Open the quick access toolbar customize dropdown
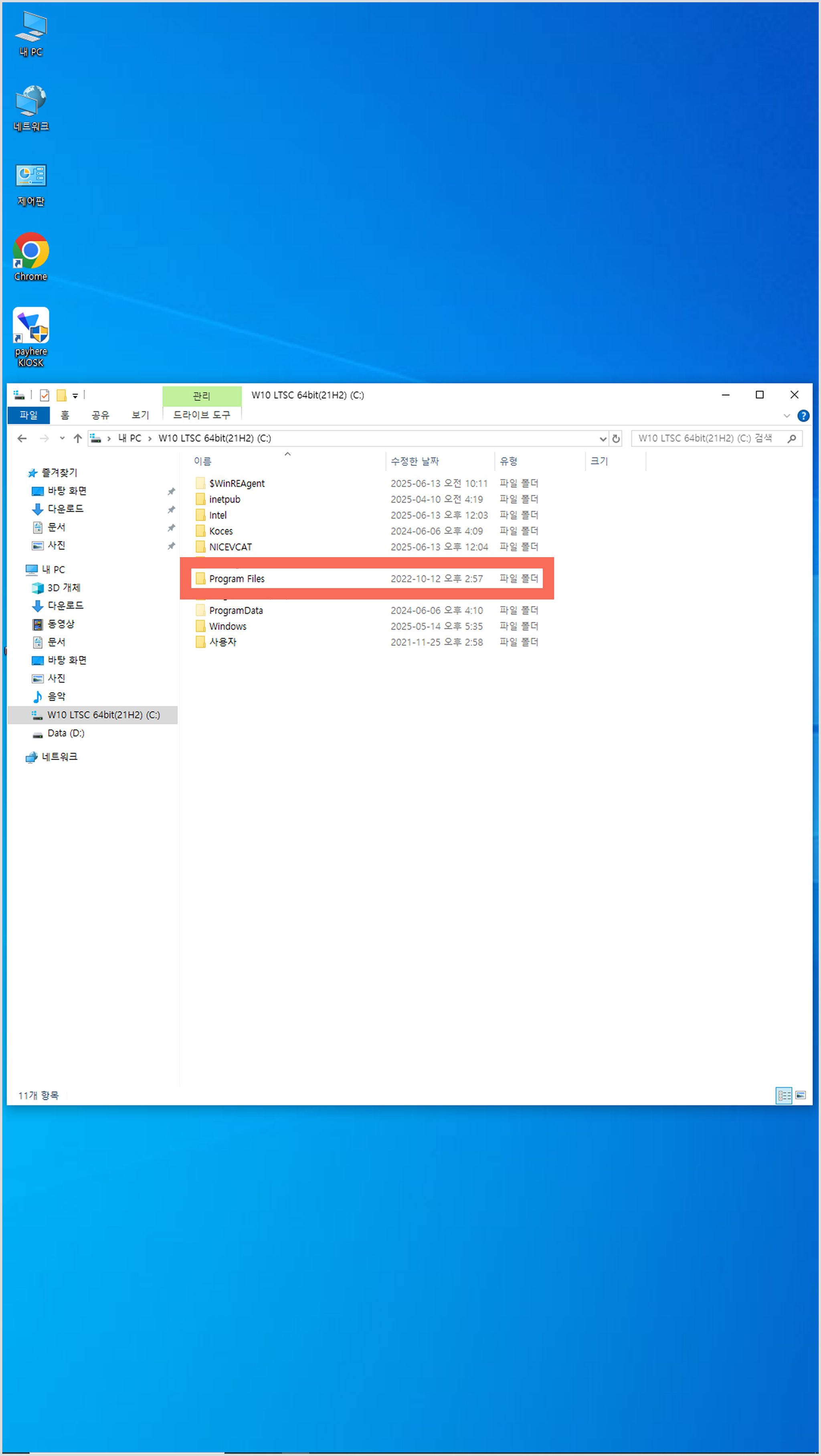 [x=75, y=396]
